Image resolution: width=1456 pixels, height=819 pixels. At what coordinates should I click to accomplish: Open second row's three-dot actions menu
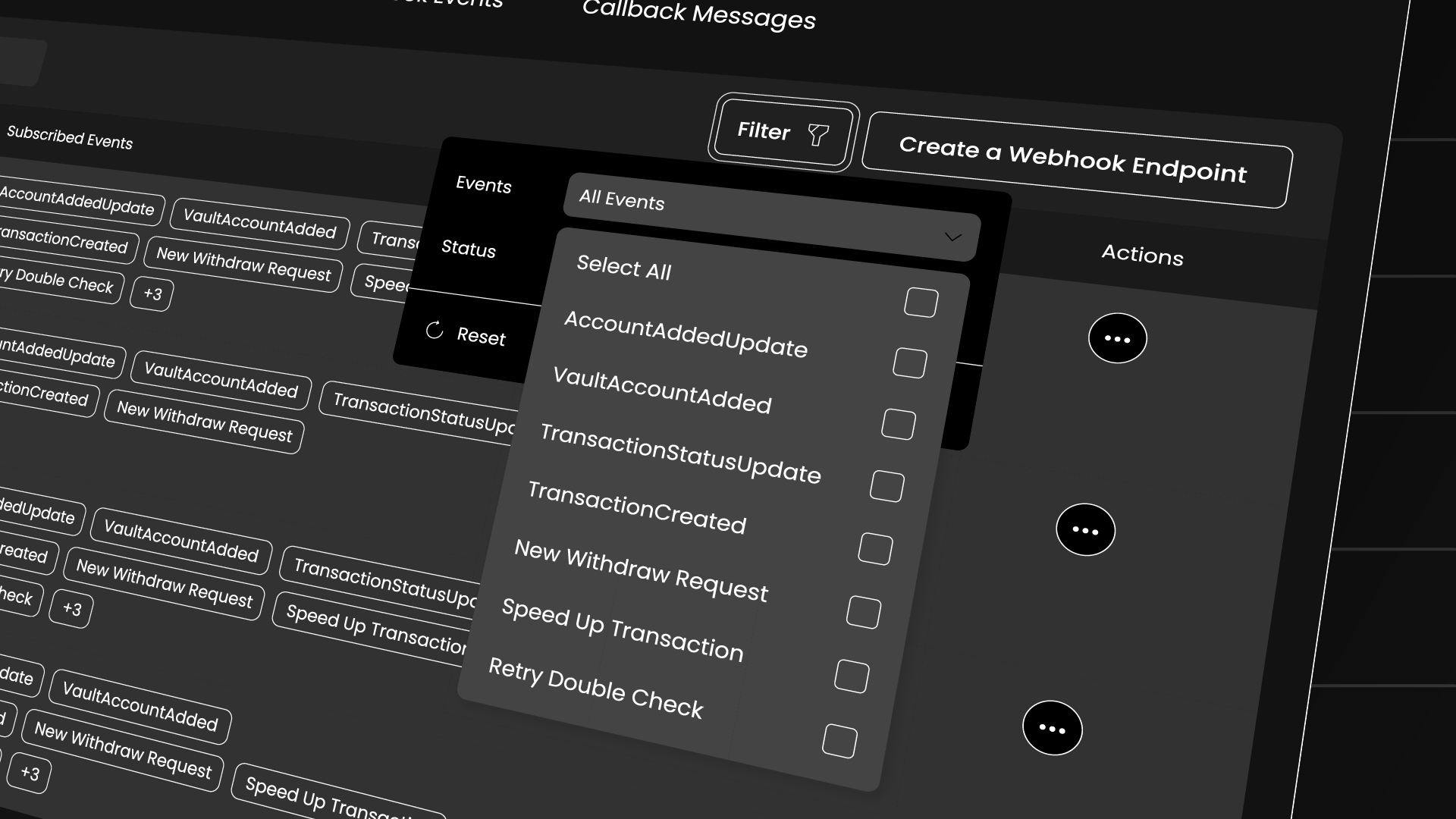(1085, 530)
